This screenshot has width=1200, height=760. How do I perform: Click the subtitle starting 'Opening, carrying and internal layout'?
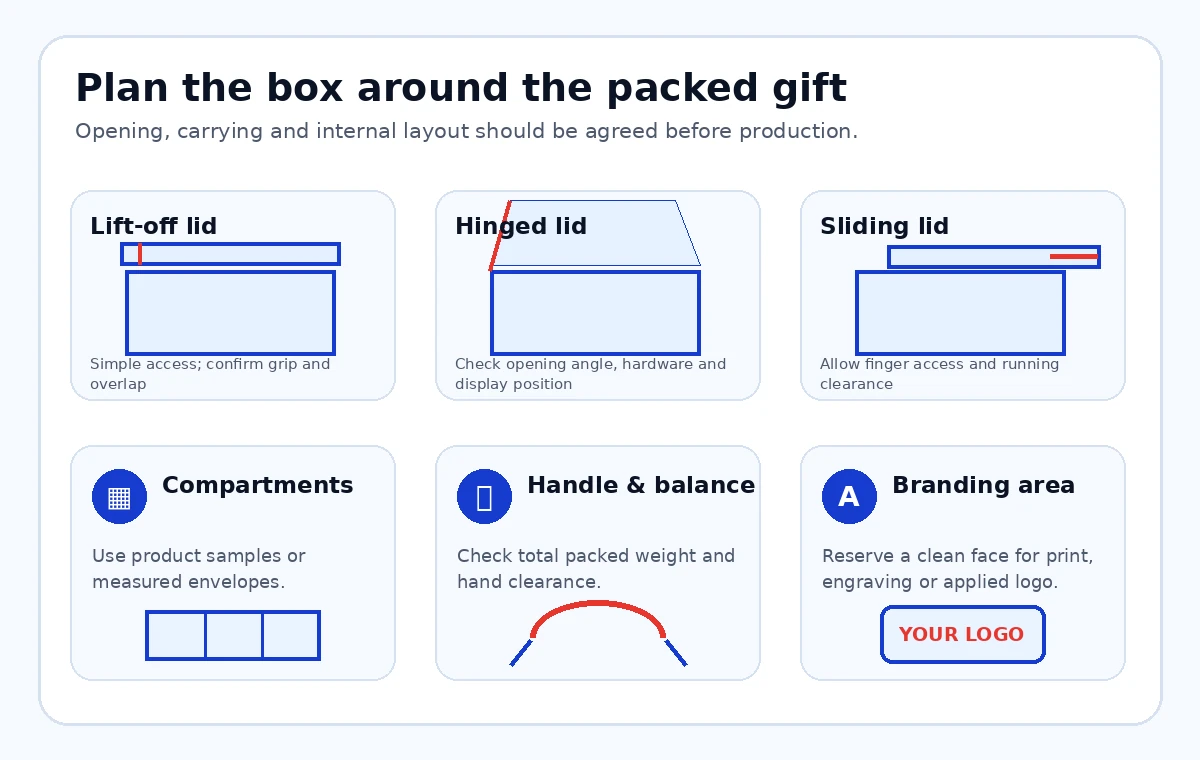click(x=466, y=131)
